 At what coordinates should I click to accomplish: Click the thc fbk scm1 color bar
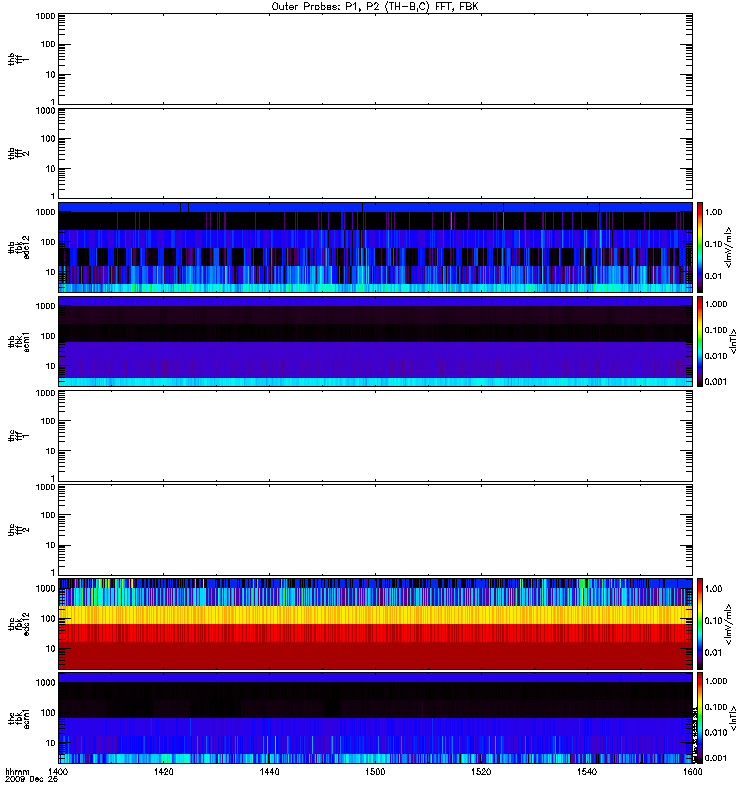(699, 718)
